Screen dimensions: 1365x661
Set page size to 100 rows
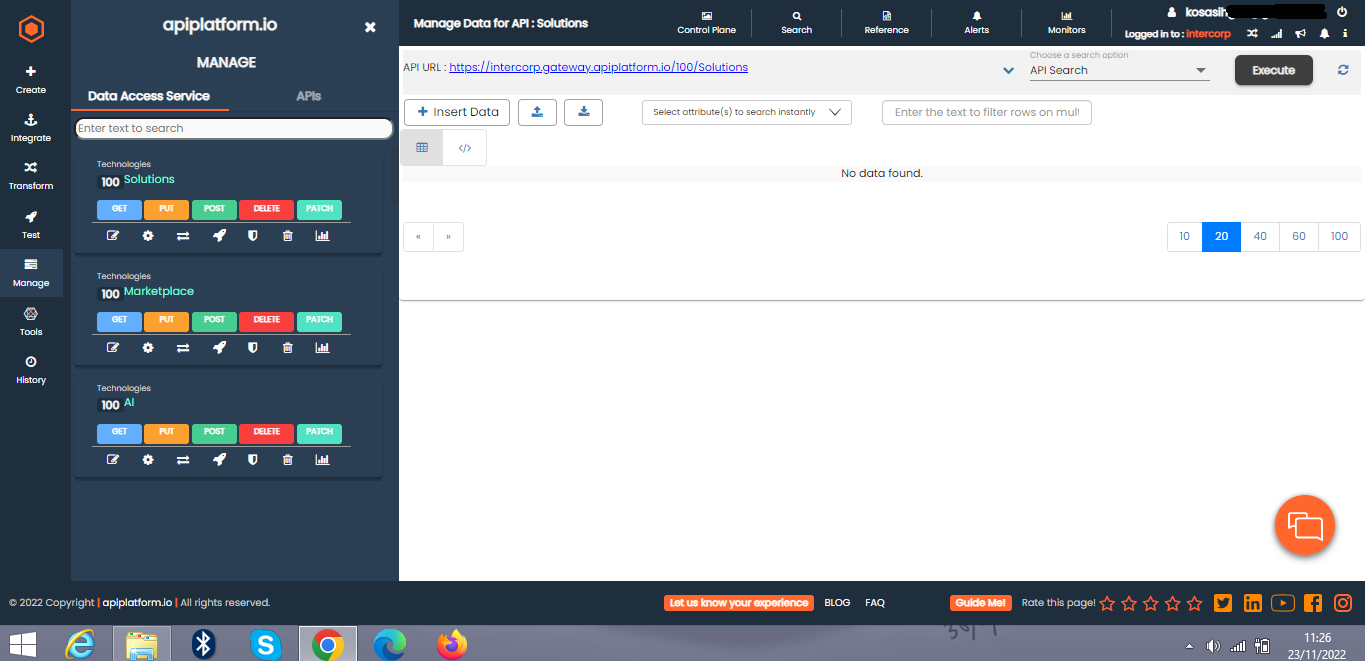tap(1339, 237)
